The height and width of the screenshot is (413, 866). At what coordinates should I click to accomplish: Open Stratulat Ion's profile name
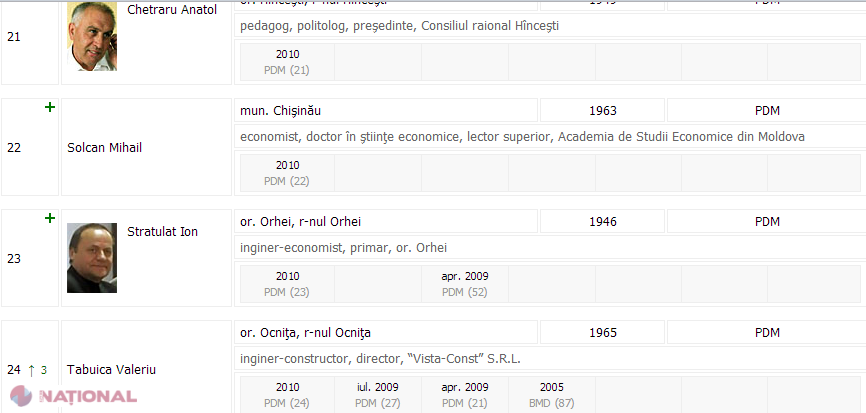pos(162,231)
